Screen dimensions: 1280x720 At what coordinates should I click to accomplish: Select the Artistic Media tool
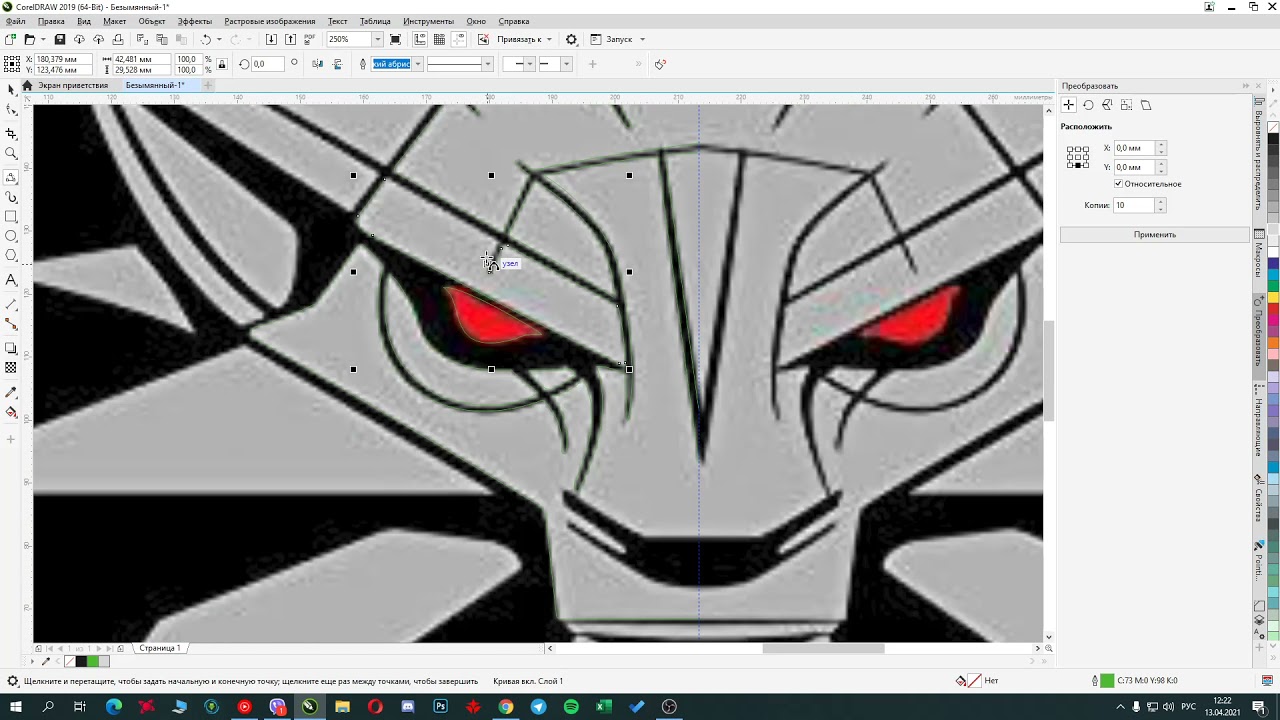tap(11, 197)
